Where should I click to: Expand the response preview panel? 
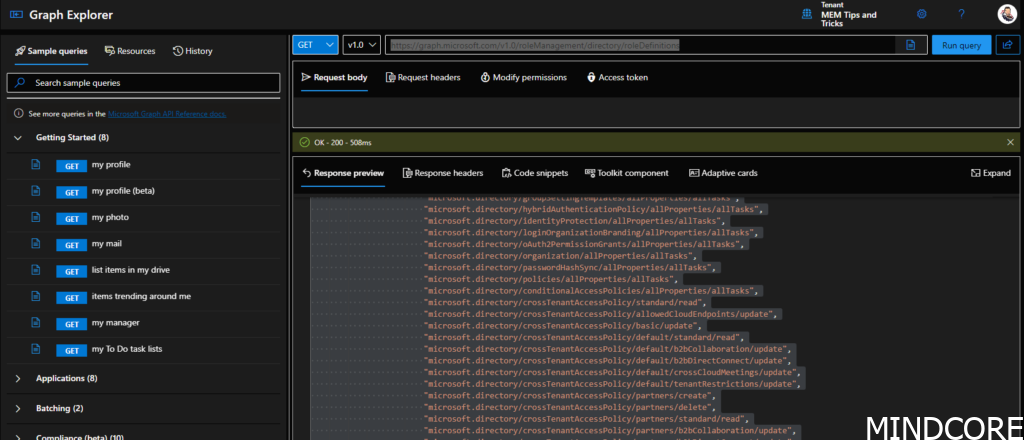991,173
